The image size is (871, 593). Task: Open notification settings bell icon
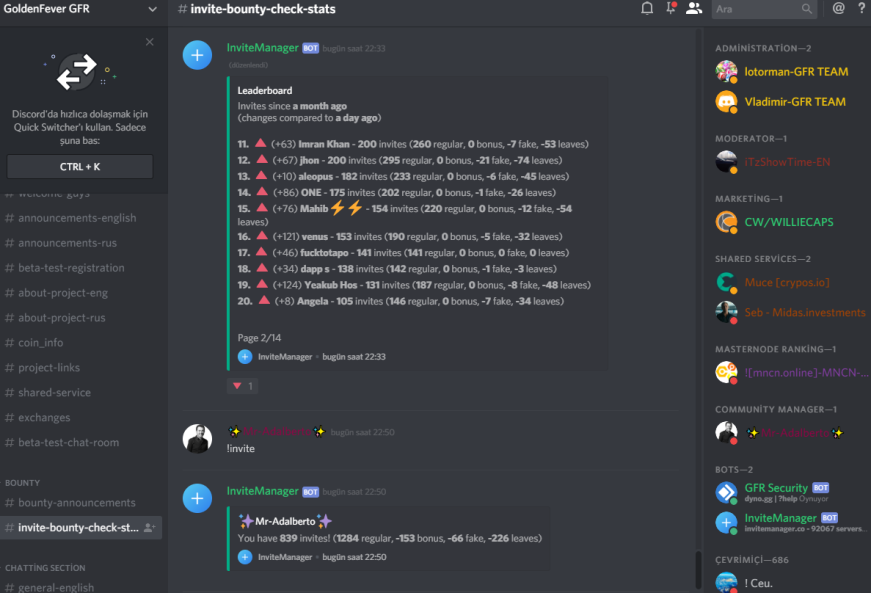click(x=647, y=8)
